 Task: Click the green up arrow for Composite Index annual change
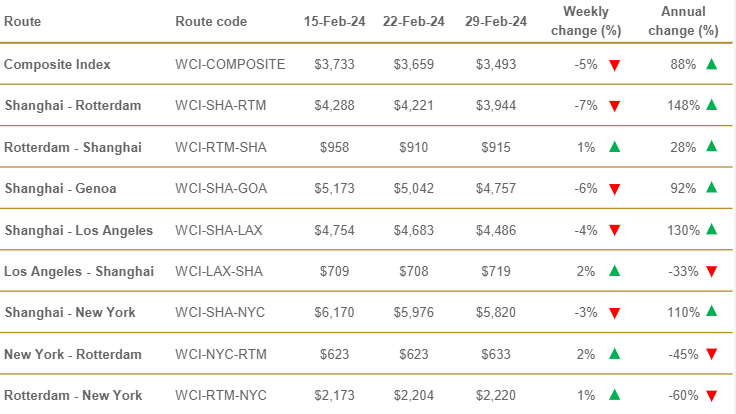(x=711, y=64)
